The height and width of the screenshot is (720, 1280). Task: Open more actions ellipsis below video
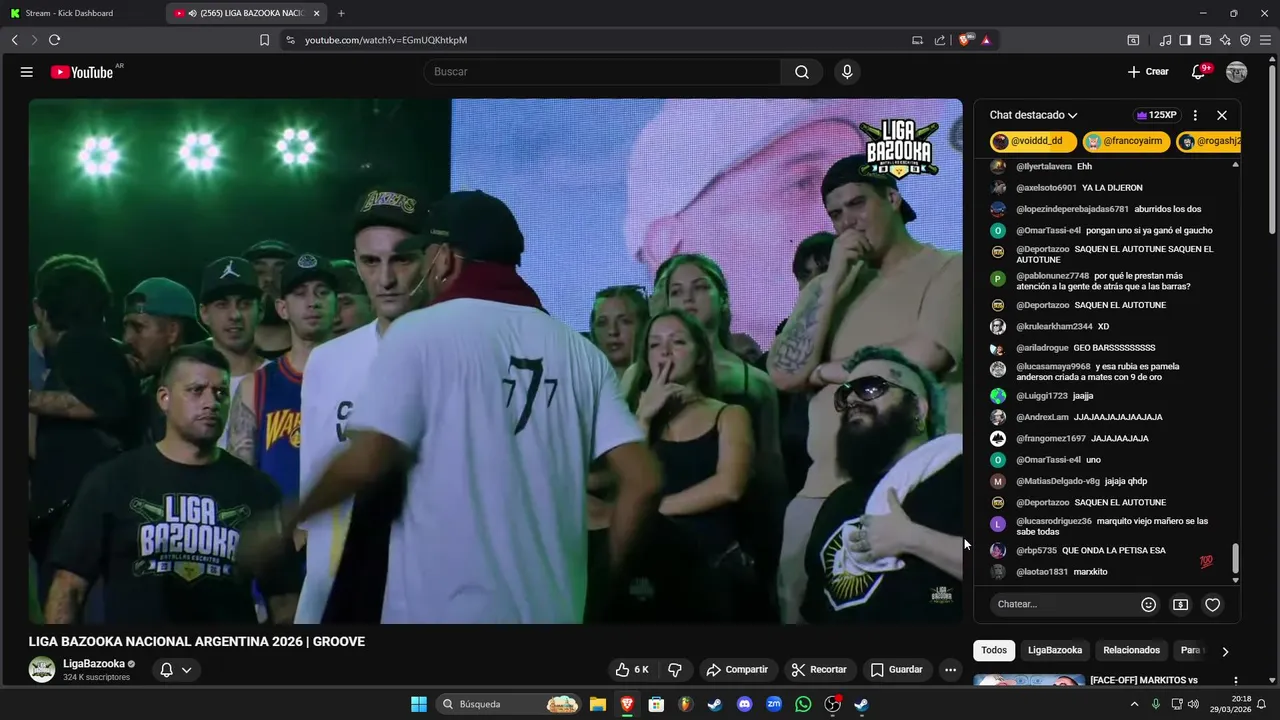click(950, 670)
